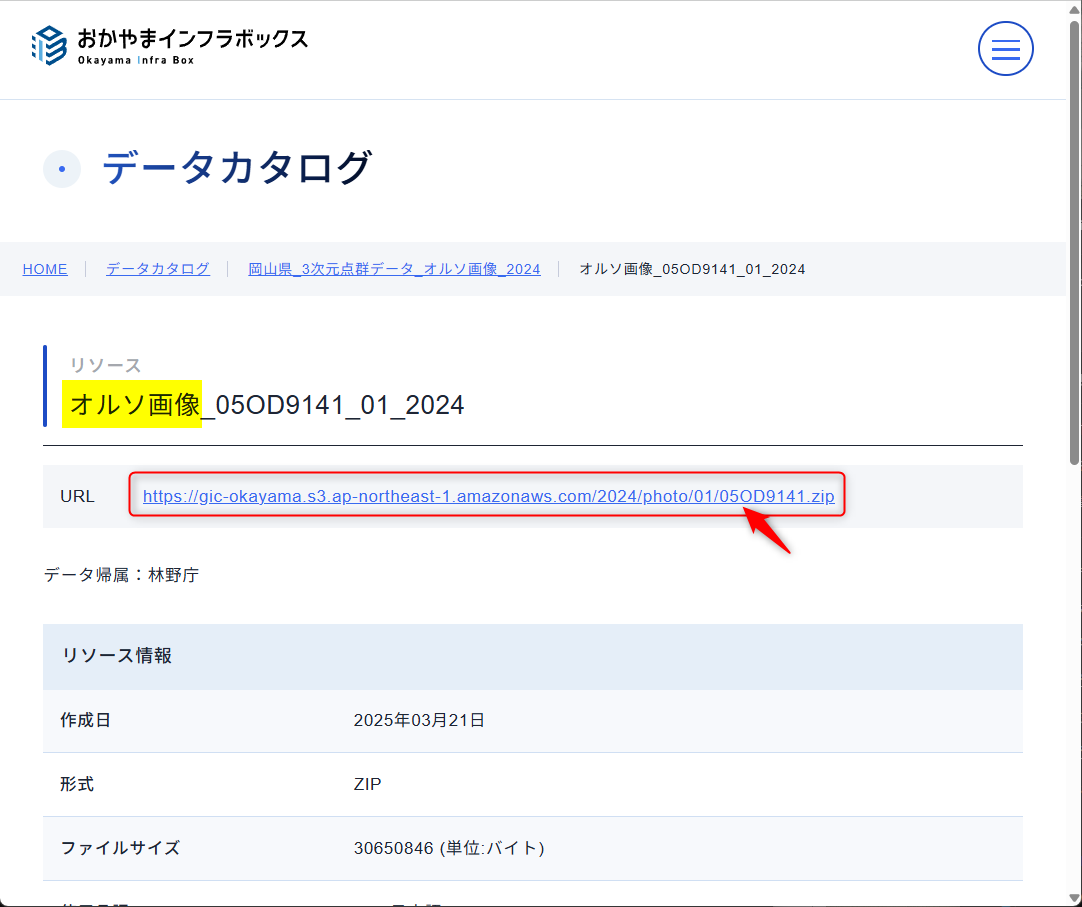Click the scrollbar down arrow
The height and width of the screenshot is (907, 1082).
pos(1074,898)
